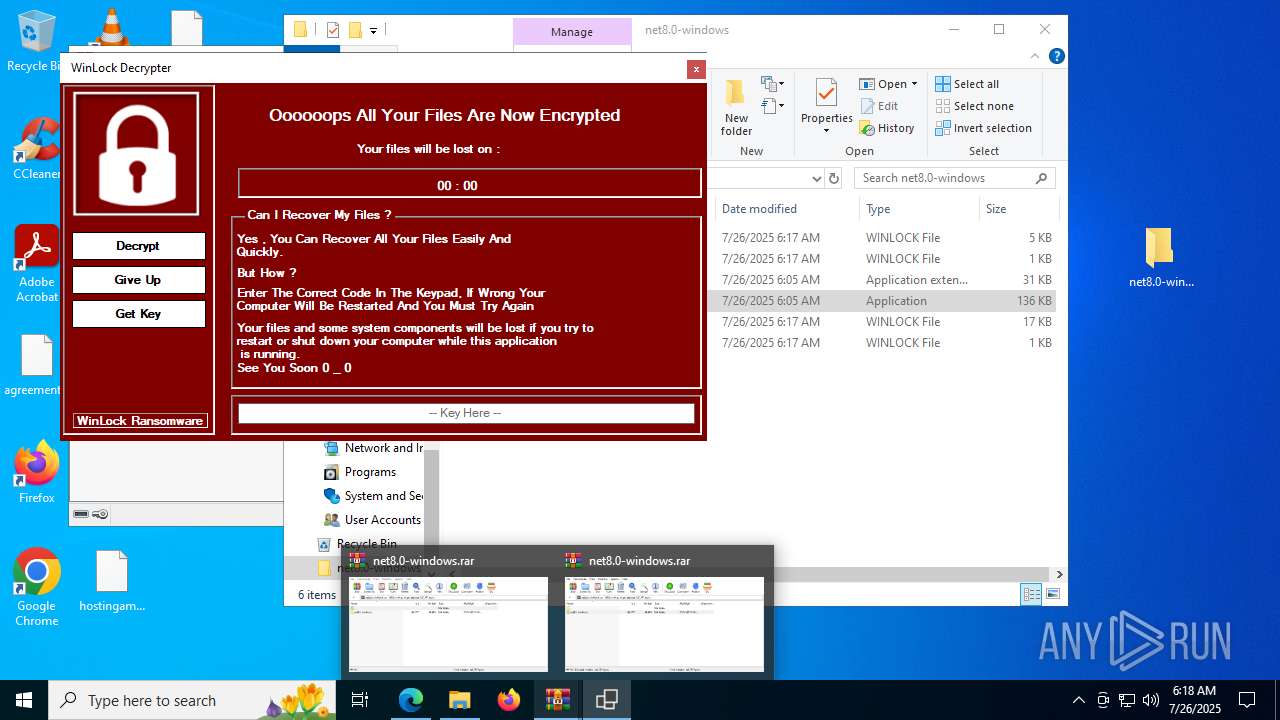Refresh the Explorer address bar

[x=835, y=179]
